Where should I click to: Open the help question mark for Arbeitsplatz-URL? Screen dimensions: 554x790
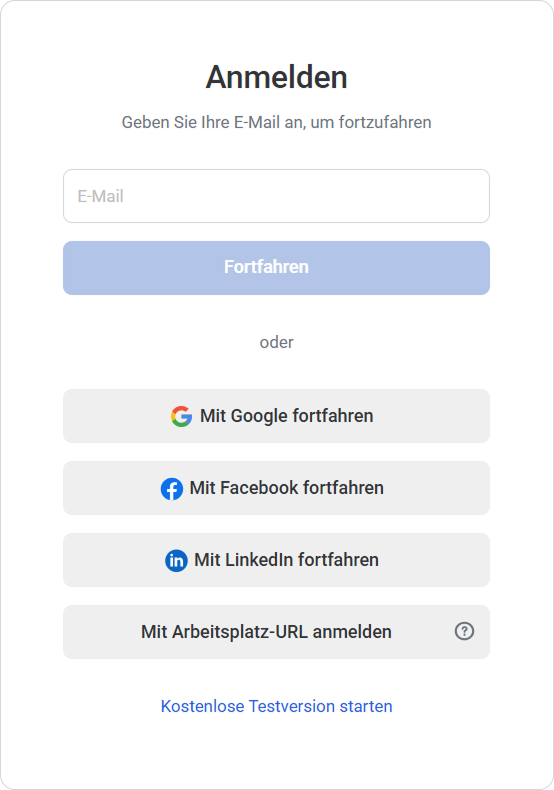coord(464,631)
